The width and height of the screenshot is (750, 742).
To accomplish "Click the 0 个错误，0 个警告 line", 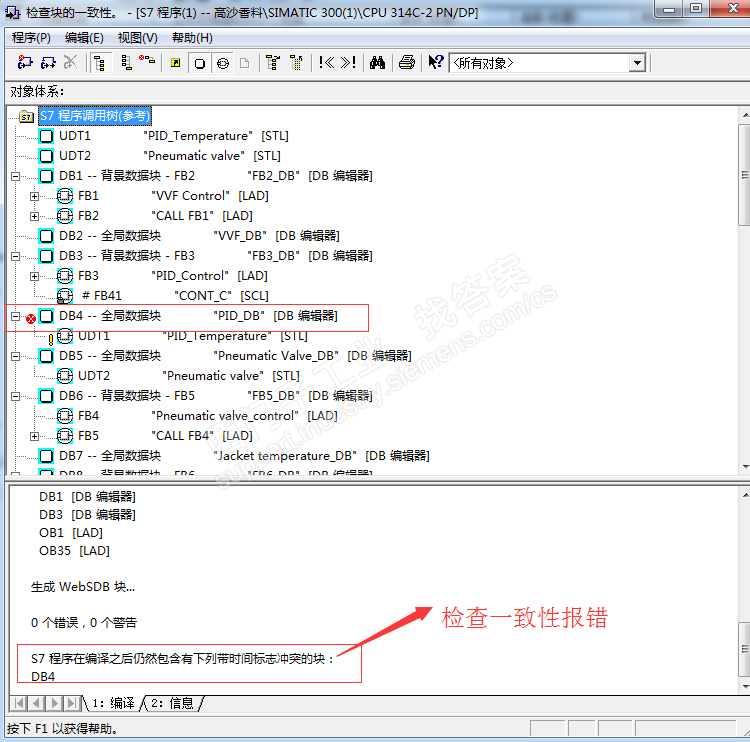I will 84,622.
